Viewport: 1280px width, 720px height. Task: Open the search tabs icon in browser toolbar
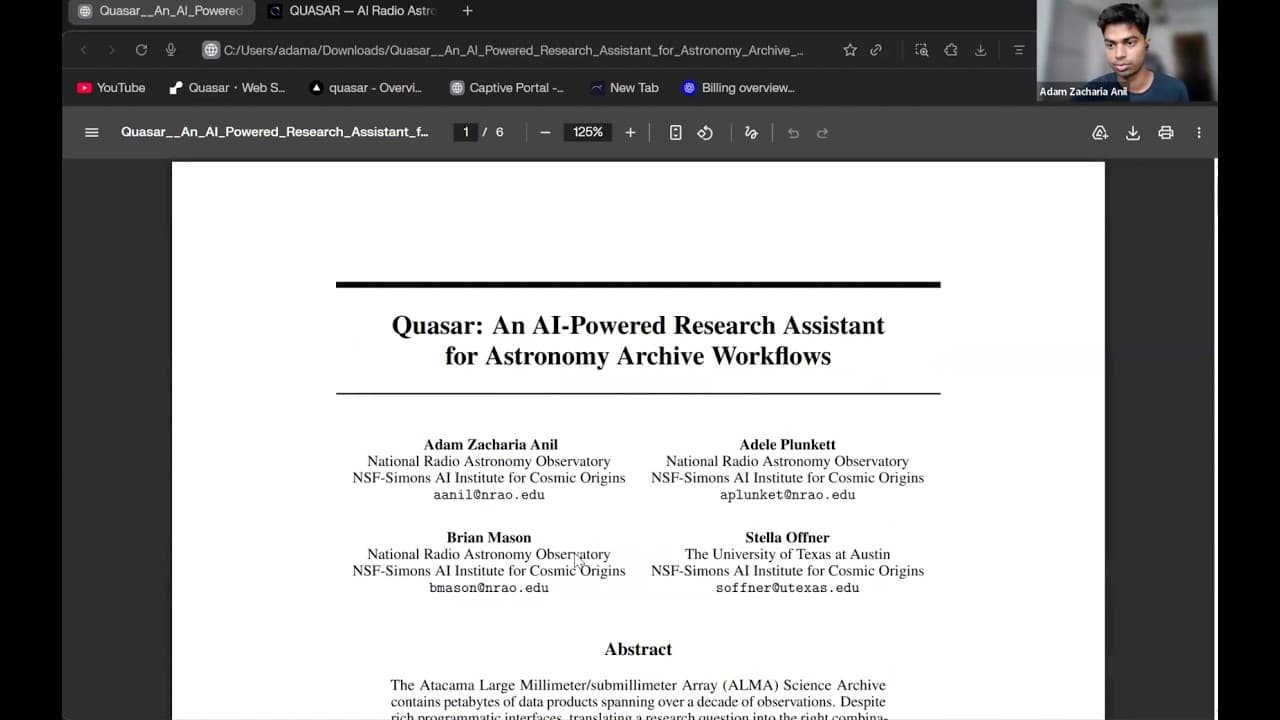point(922,50)
